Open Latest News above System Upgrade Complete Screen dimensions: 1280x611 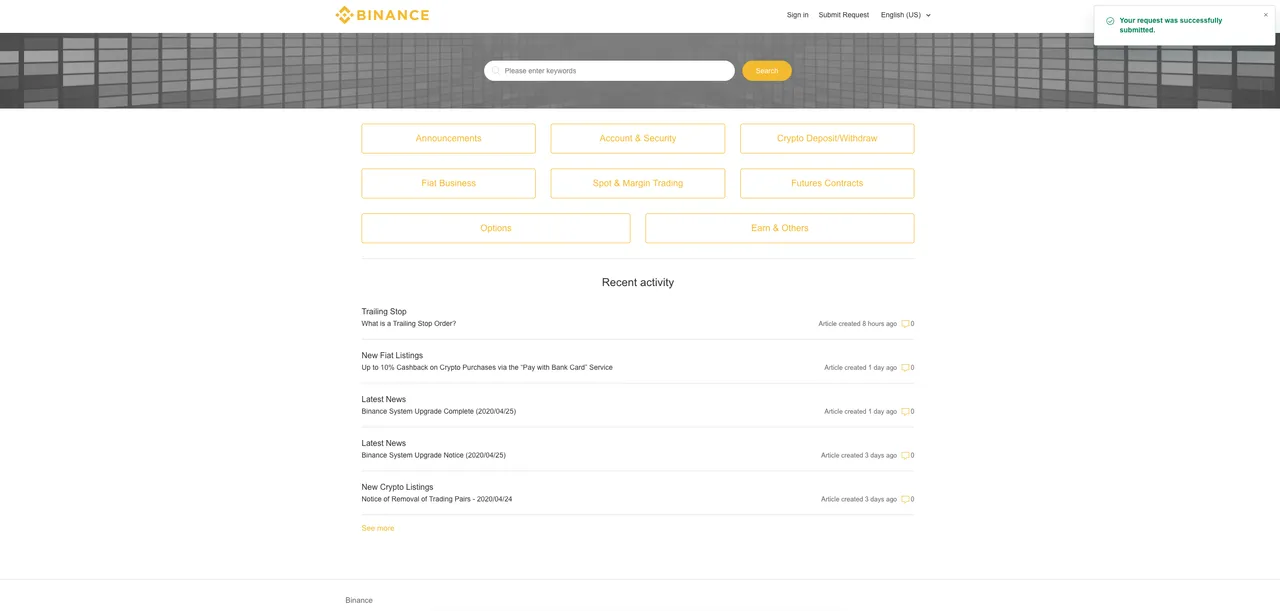pyautogui.click(x=384, y=400)
